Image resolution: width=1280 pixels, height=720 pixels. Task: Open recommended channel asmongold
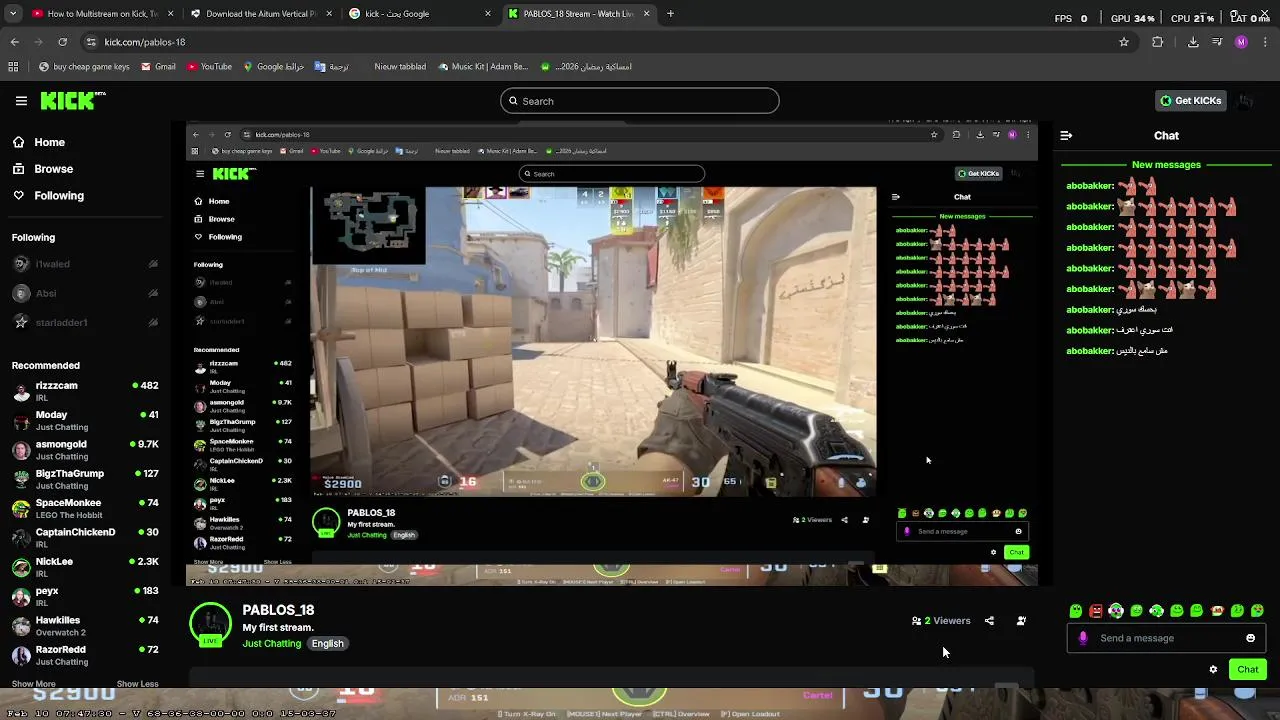tap(85, 450)
